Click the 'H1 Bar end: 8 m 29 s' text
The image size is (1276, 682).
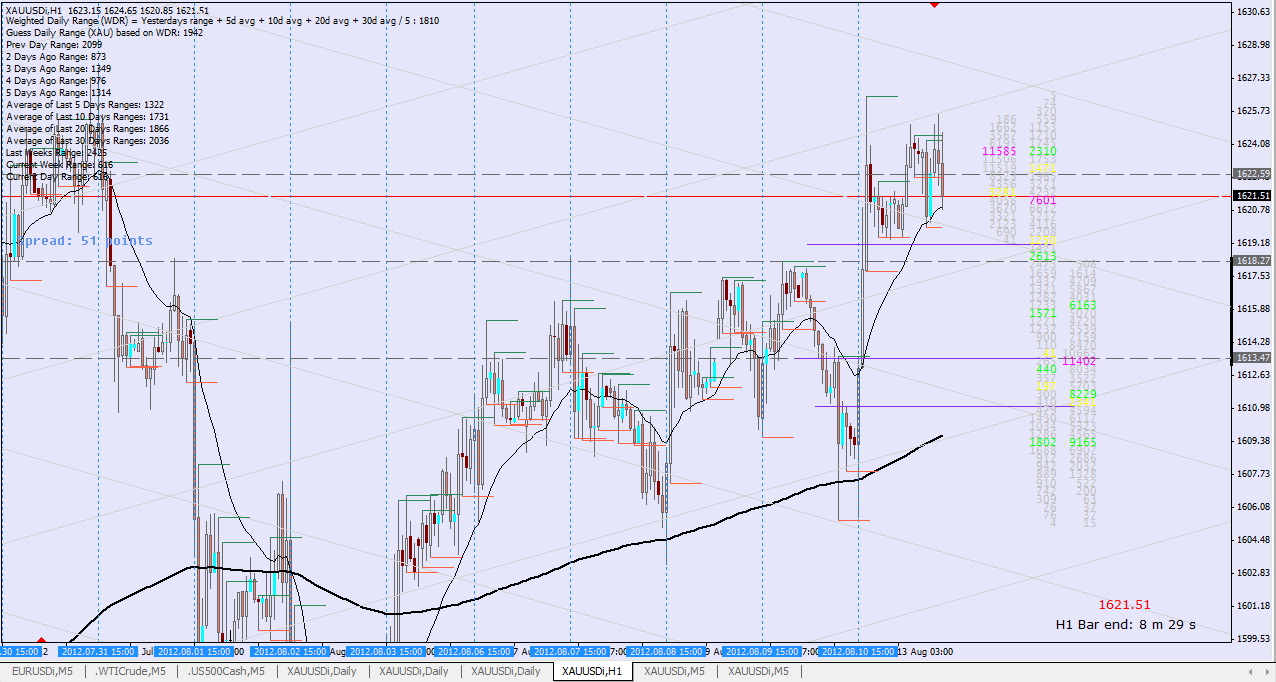pos(1125,624)
